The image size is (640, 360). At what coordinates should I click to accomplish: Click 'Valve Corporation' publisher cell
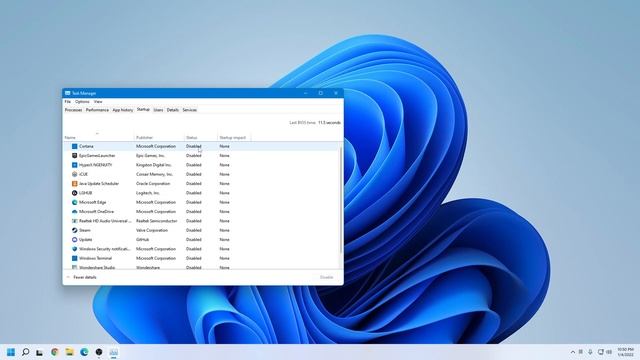[152, 230]
